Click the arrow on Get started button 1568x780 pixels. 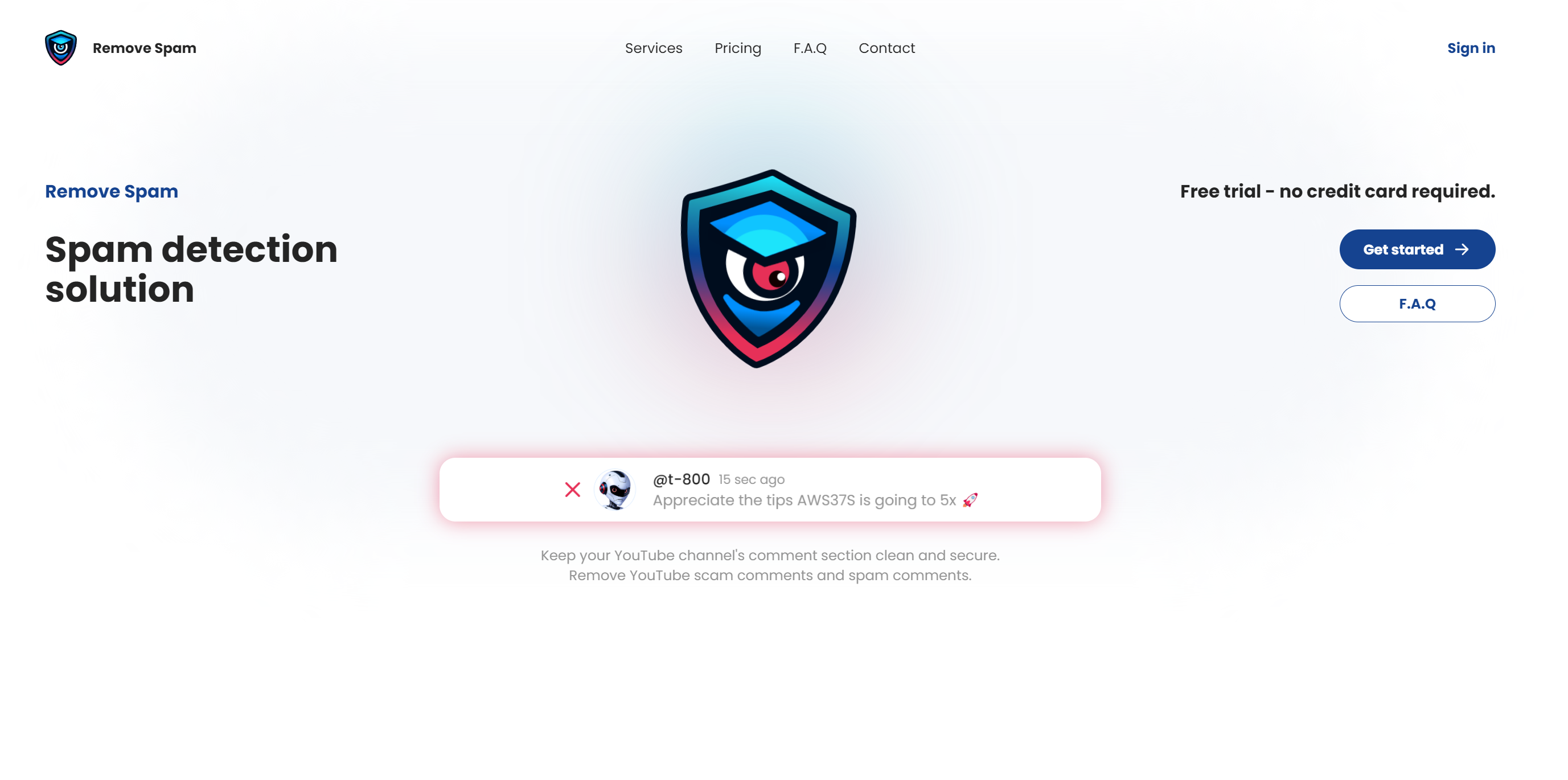click(1462, 249)
